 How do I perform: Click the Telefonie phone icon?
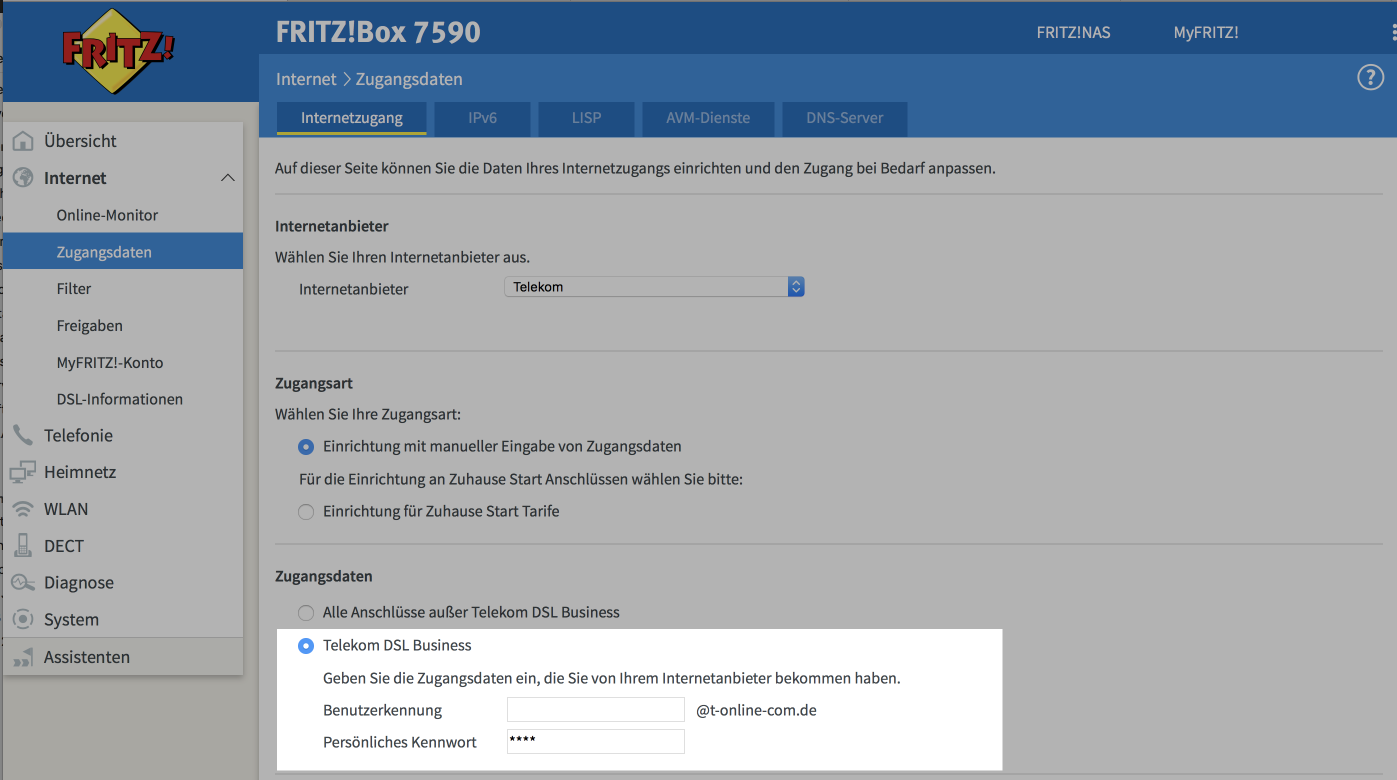pyautogui.click(x=23, y=435)
